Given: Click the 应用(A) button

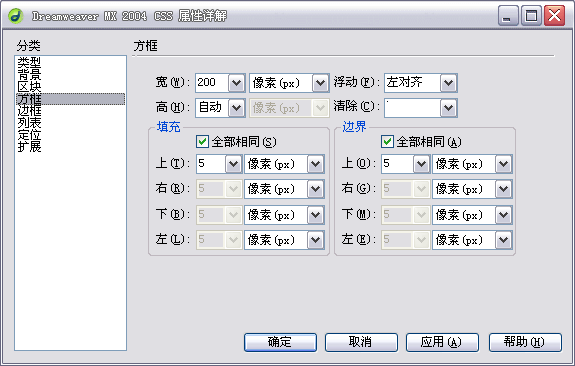Looking at the screenshot, I should tap(442, 342).
